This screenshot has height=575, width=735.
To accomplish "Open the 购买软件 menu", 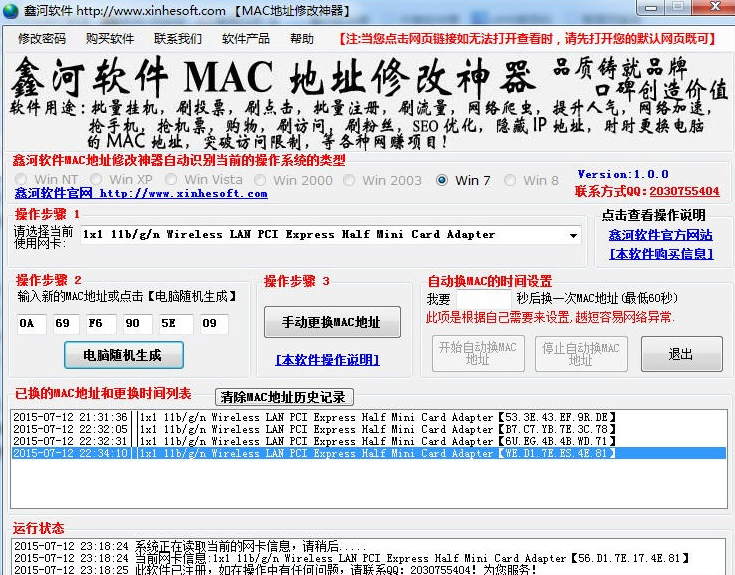I will [x=110, y=39].
